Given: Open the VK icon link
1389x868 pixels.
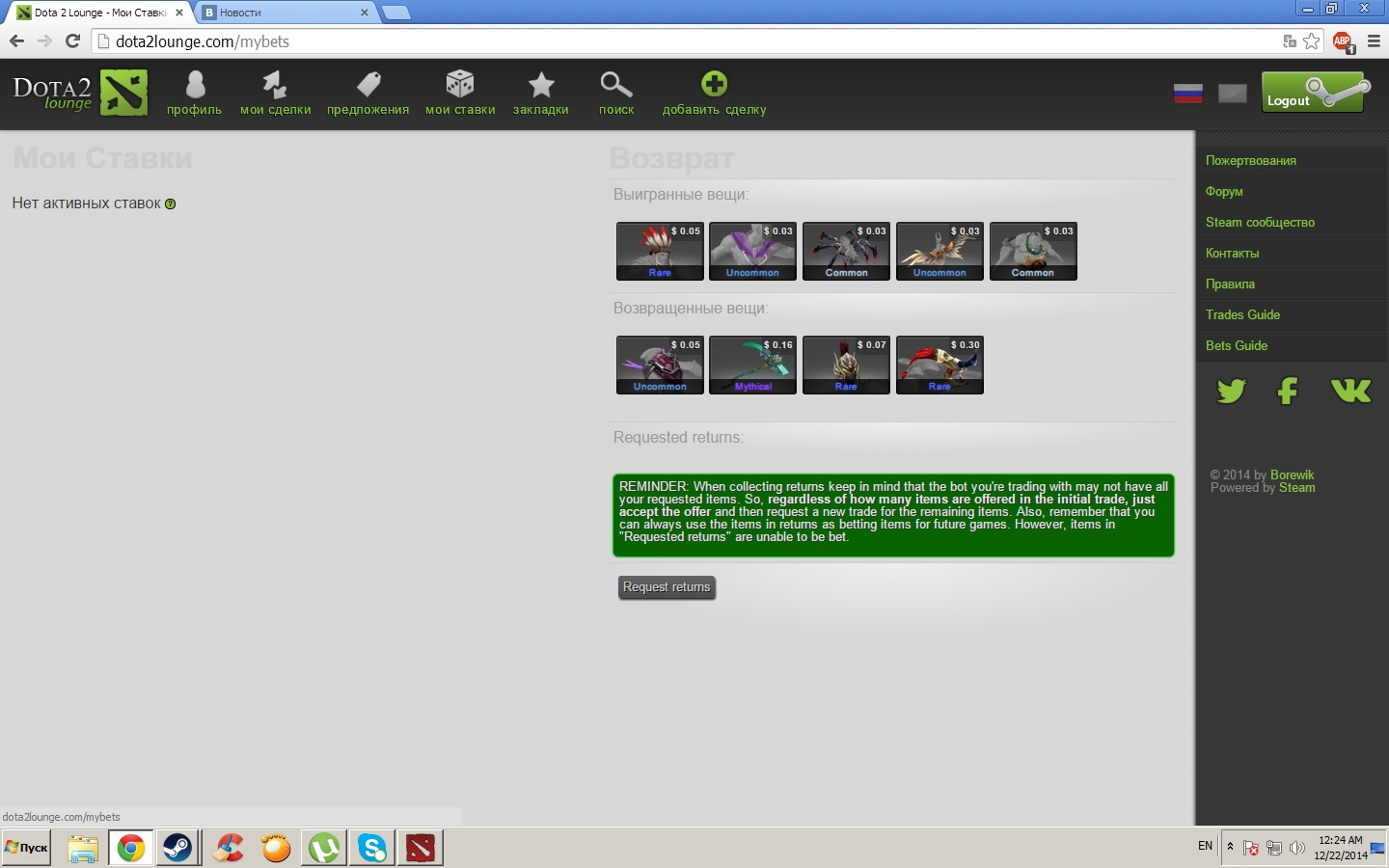Looking at the screenshot, I should (x=1350, y=390).
